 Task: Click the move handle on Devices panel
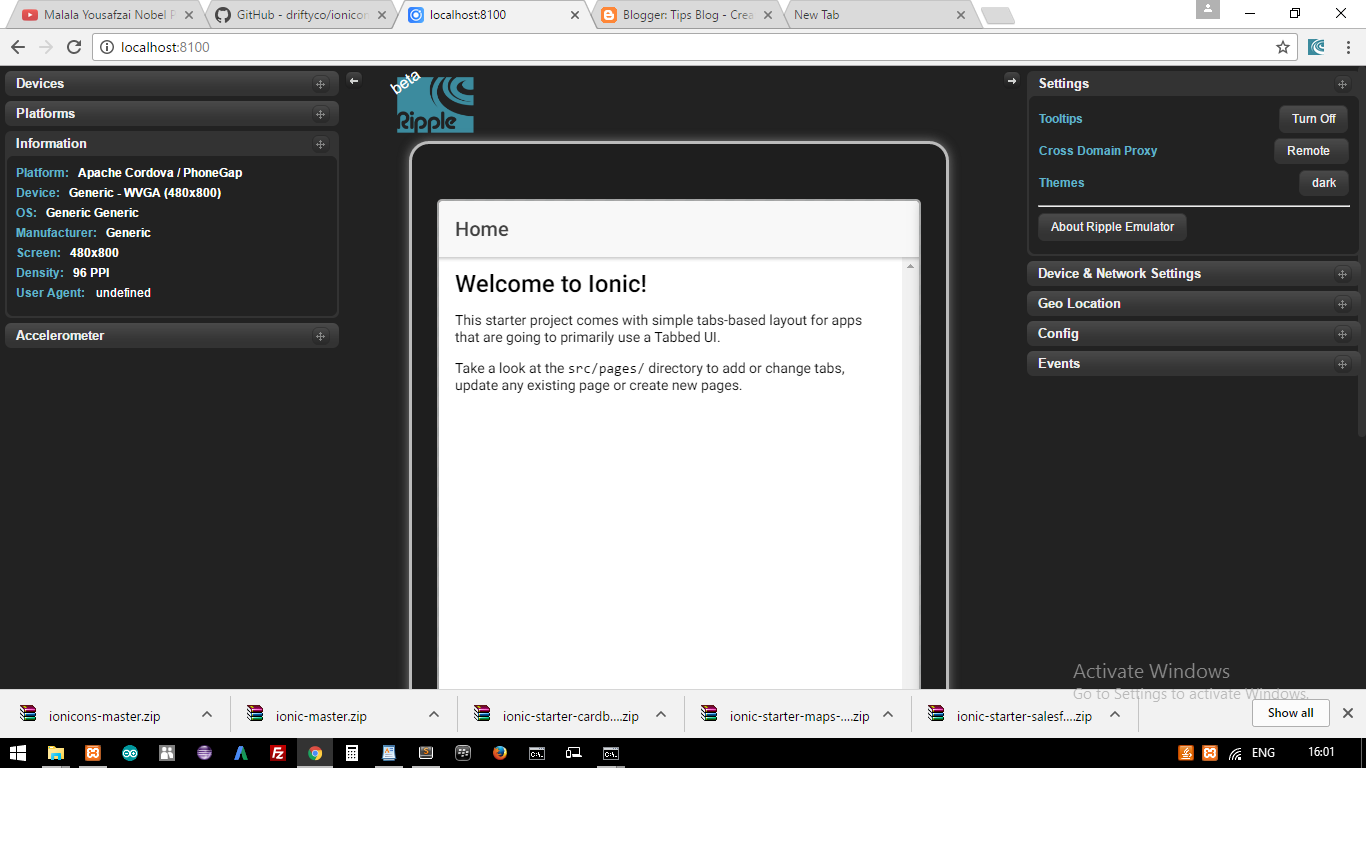(x=320, y=84)
